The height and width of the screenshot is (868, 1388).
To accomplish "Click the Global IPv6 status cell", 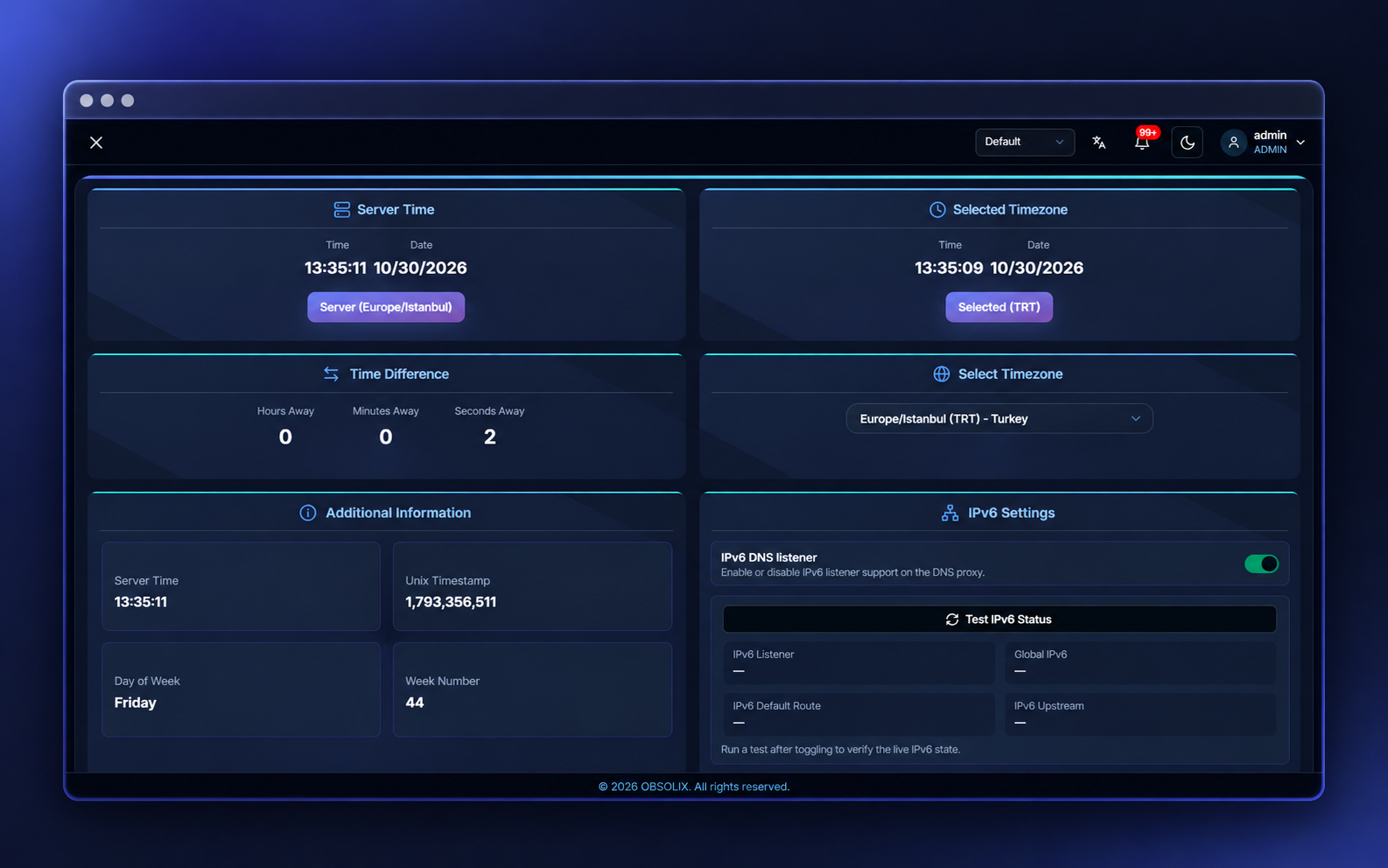I will pos(1140,662).
